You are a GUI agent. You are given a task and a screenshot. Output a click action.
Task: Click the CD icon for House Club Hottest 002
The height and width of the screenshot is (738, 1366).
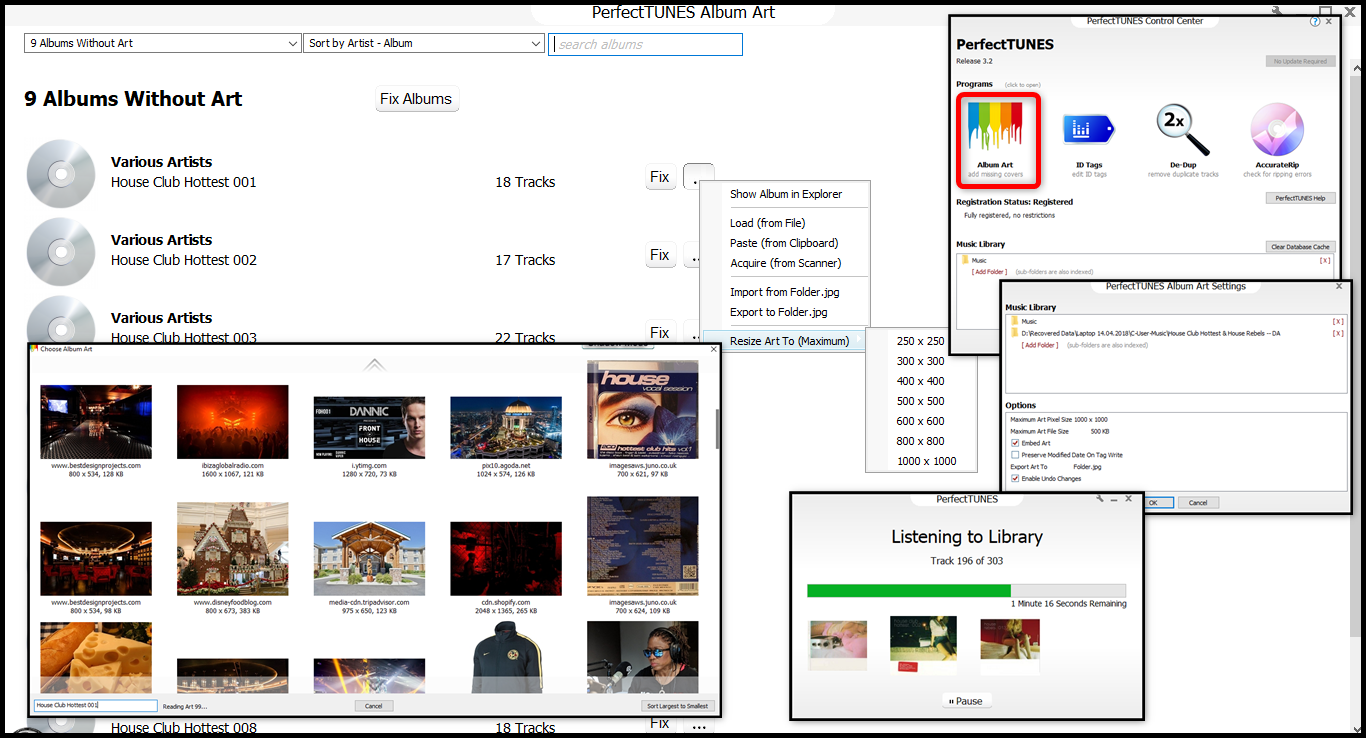click(61, 251)
